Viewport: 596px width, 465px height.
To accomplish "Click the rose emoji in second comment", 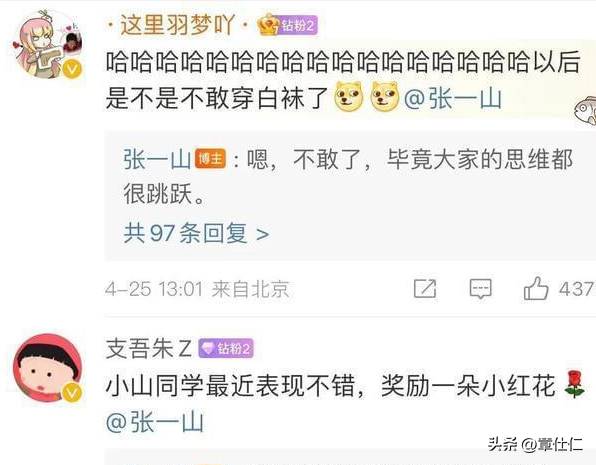I will click(x=574, y=385).
